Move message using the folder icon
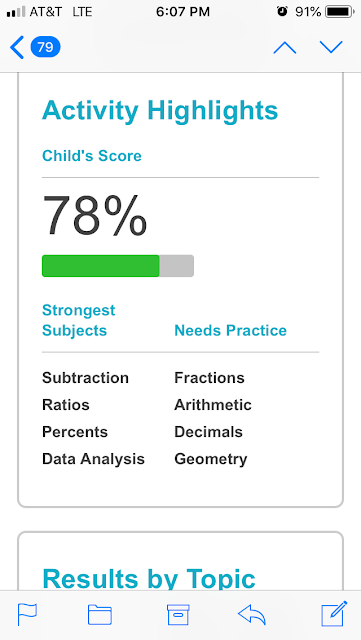361x640 pixels. tap(100, 615)
